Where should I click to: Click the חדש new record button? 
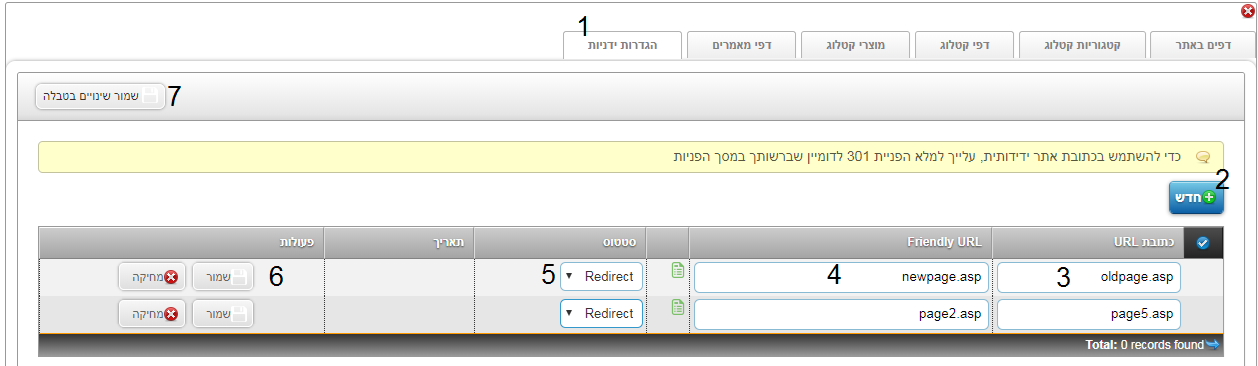coord(1196,198)
